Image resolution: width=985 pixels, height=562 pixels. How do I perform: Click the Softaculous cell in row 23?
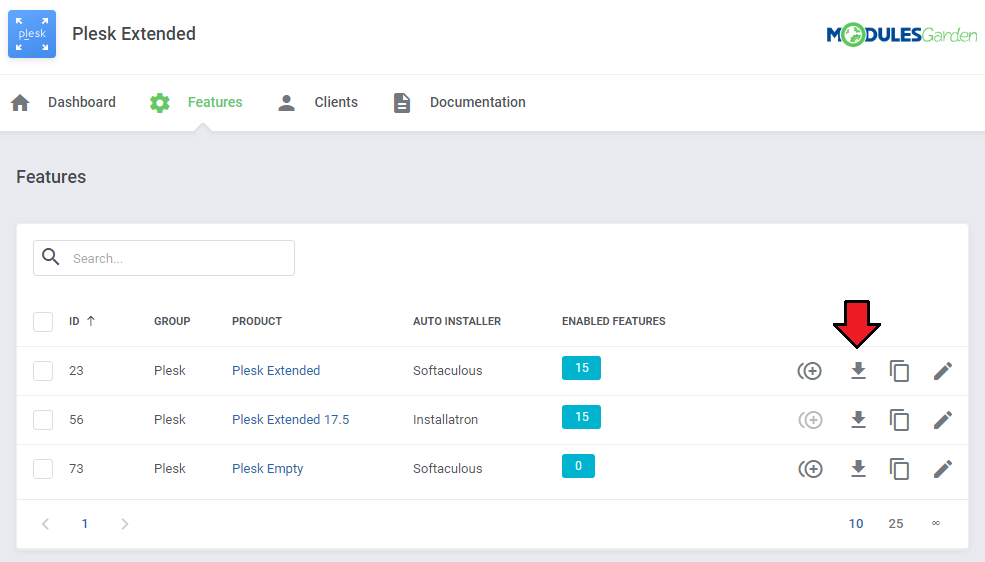pos(447,370)
